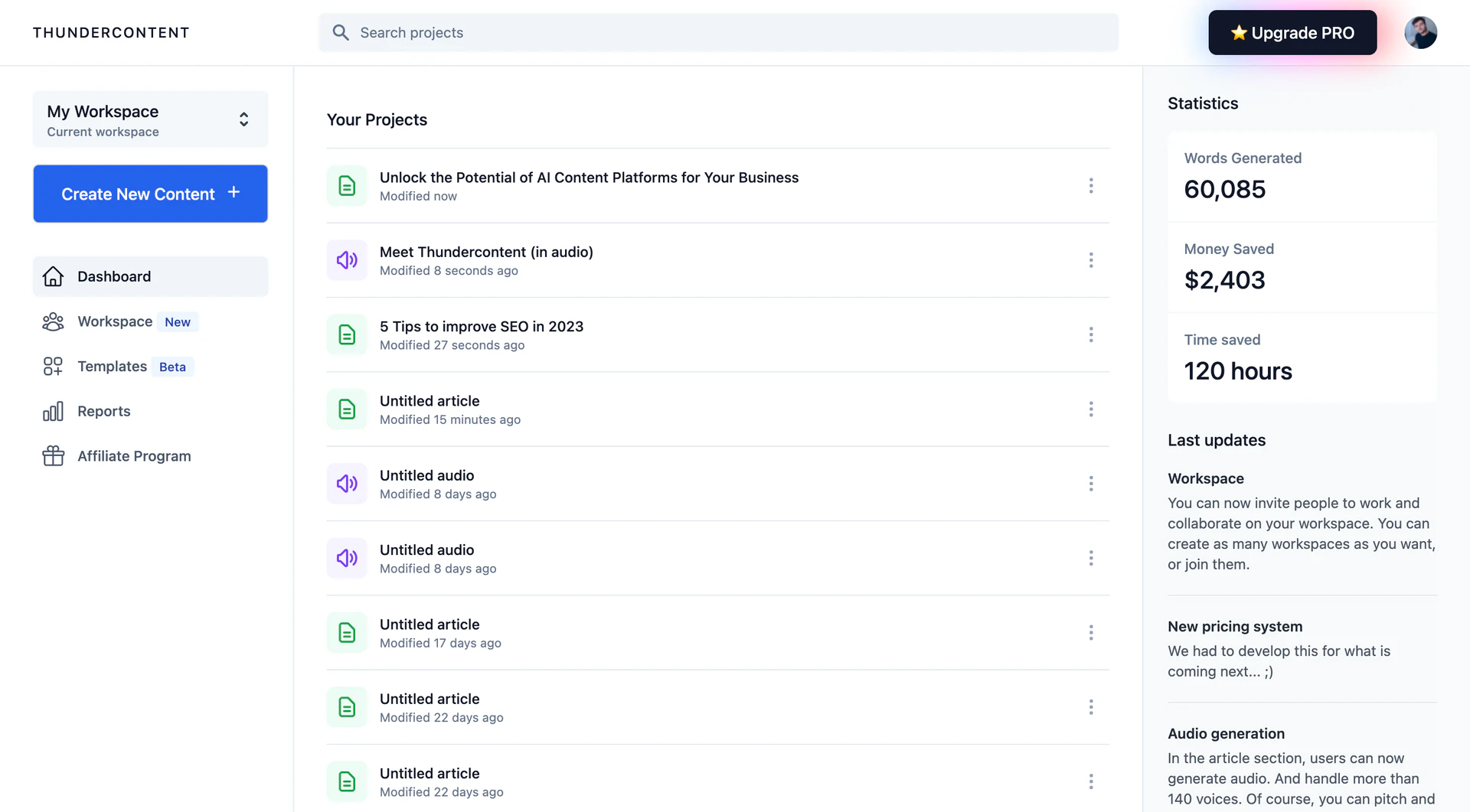The image size is (1470, 812).
Task: Open the kebab menu on 5 Tips to improve SEO
Action: coord(1090,334)
